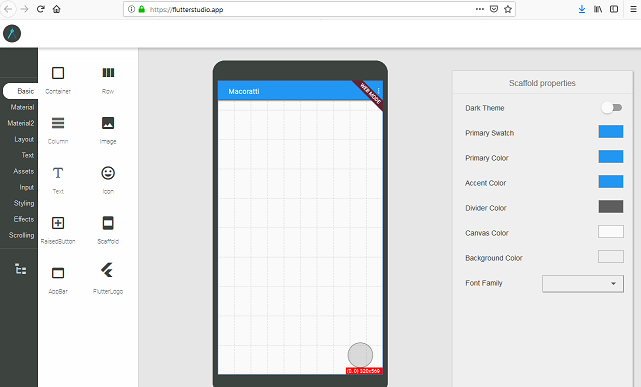Switch to the Text widgets tab

pos(28,155)
